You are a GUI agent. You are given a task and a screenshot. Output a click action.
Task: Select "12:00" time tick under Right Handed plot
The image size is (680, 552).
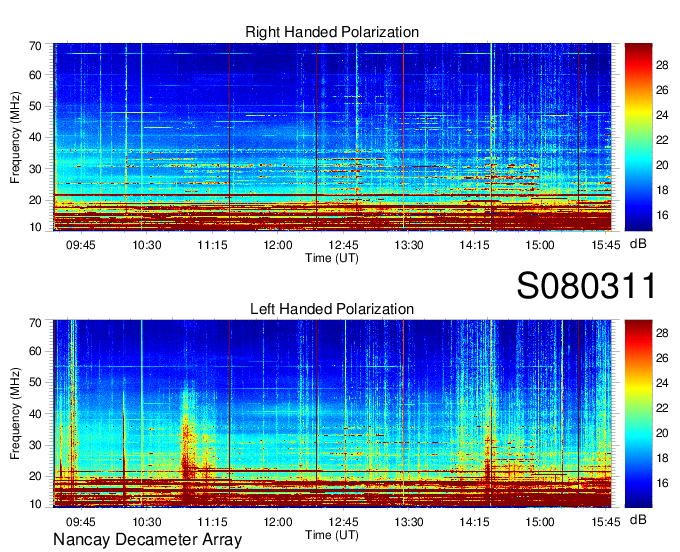click(278, 245)
